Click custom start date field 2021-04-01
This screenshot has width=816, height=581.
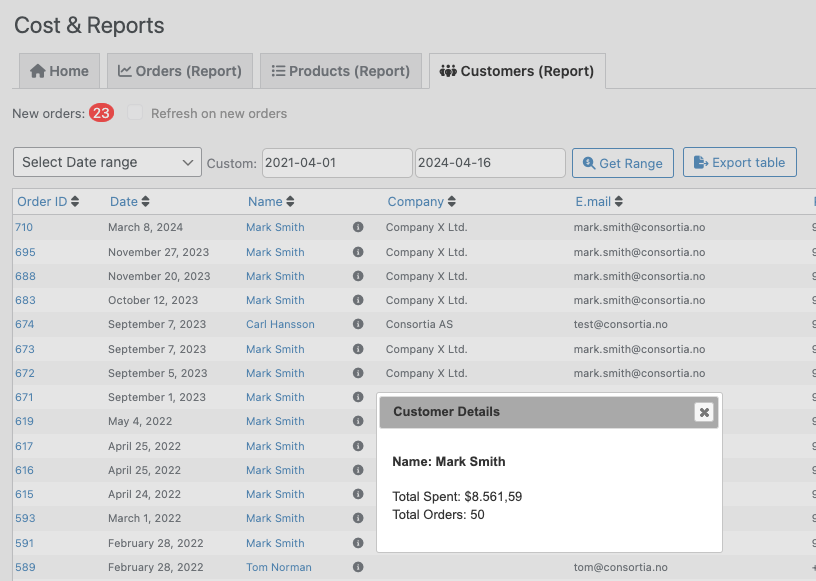pyautogui.click(x=337, y=163)
